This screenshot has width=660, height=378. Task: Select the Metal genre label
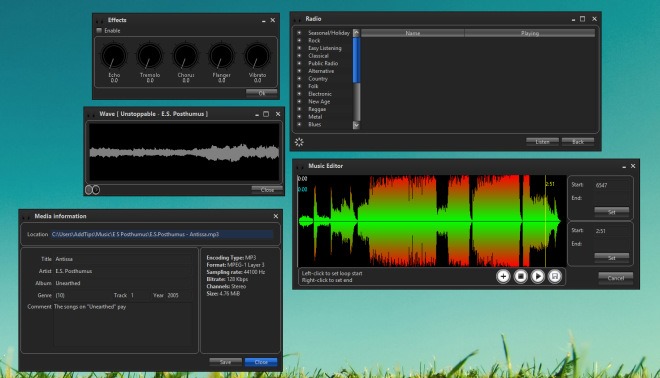(315, 117)
